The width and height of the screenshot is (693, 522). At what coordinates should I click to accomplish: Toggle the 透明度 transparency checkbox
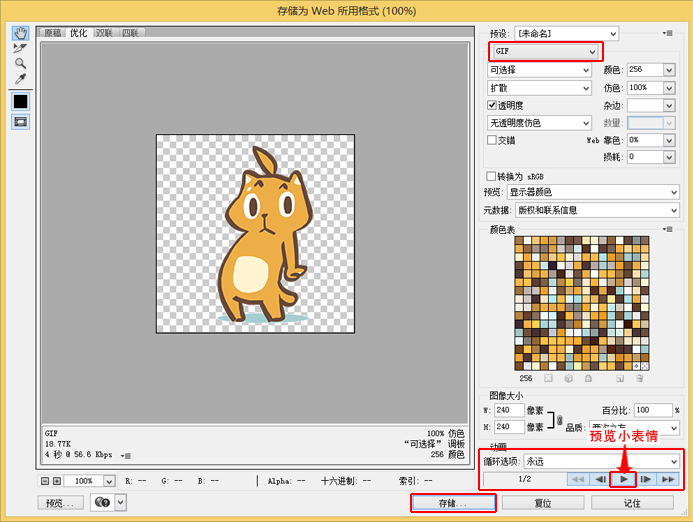coord(492,105)
